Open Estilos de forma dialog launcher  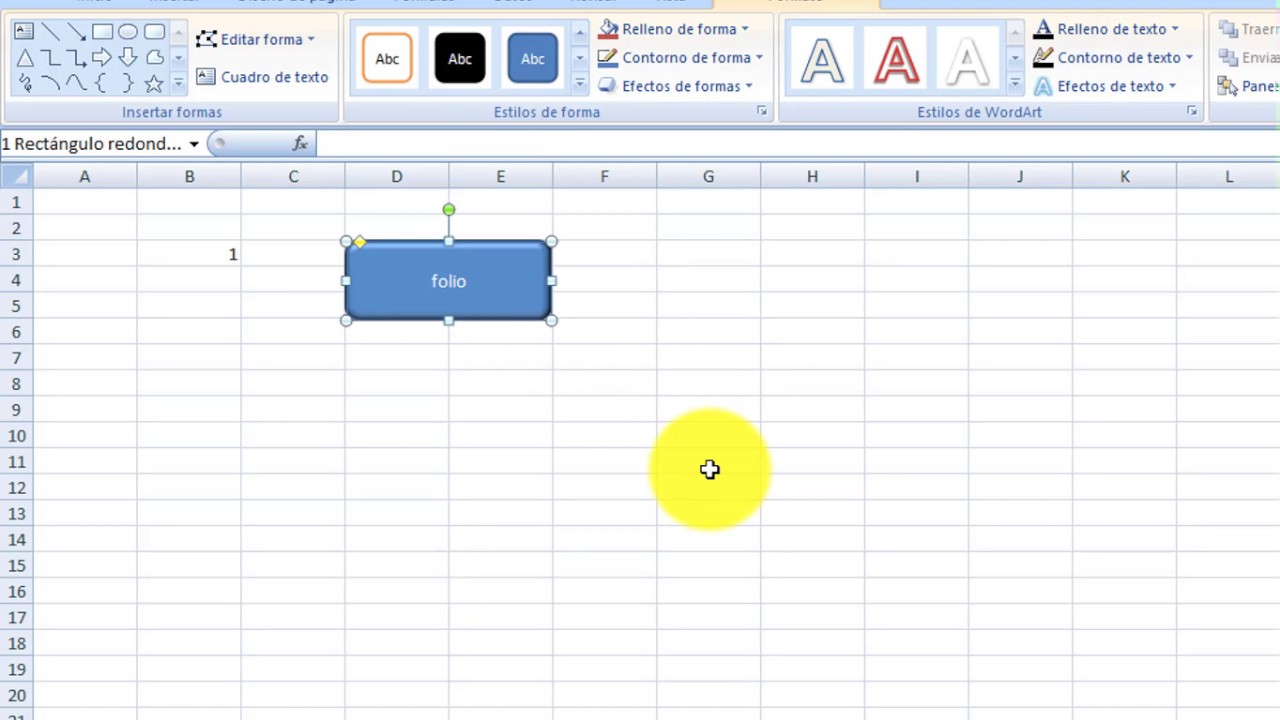(x=762, y=112)
